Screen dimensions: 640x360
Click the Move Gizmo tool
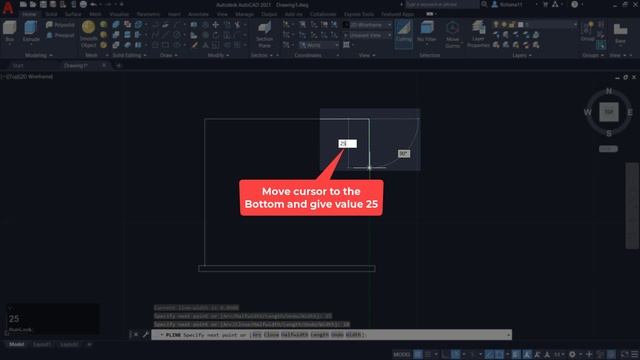pos(452,34)
